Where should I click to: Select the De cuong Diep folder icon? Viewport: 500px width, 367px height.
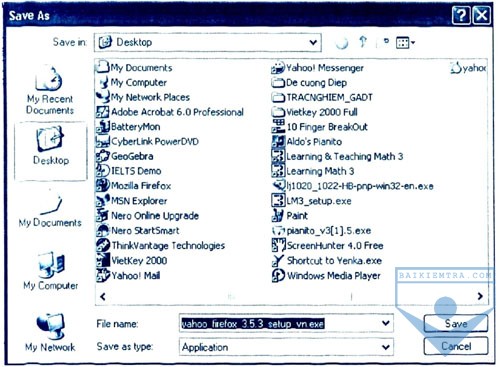pos(278,82)
